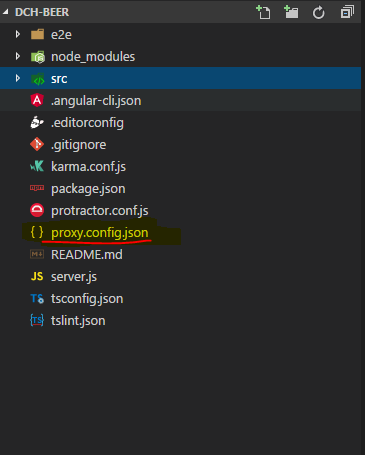Click the src code folder icon
The height and width of the screenshot is (455, 365).
(x=38, y=79)
